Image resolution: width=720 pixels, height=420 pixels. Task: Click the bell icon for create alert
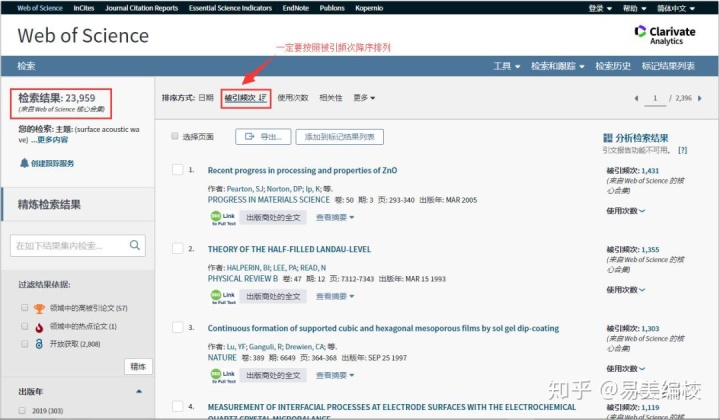point(24,163)
